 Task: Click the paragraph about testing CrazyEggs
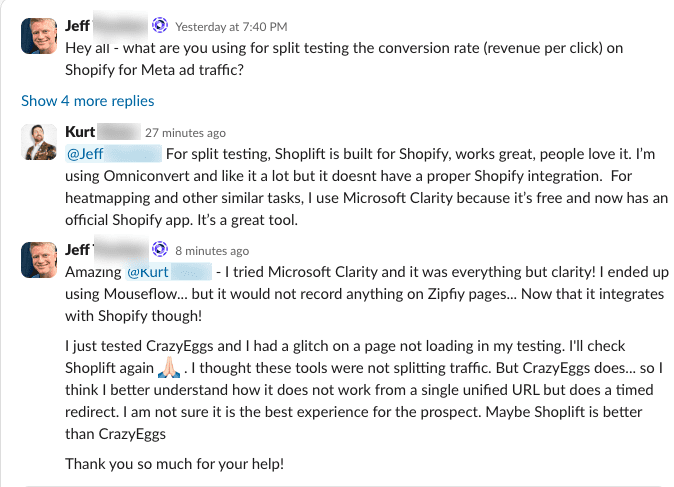[x=350, y=389]
